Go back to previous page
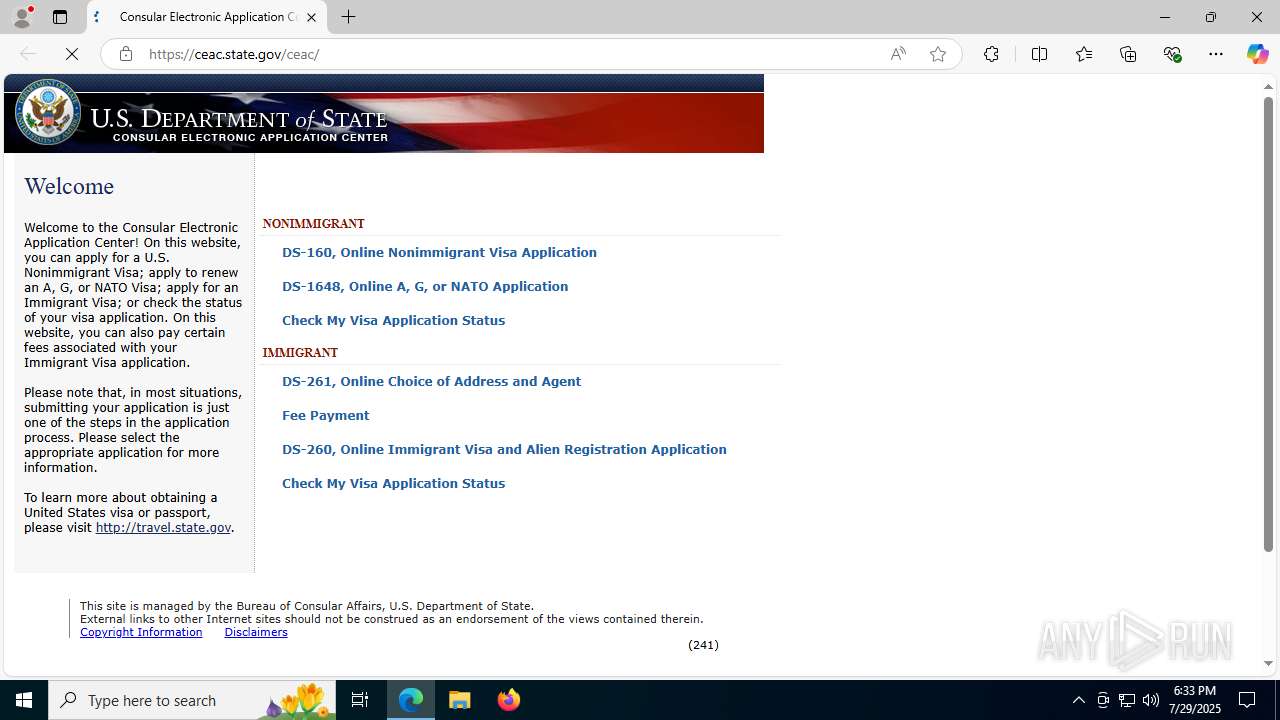This screenshot has width=1280, height=720. click(28, 54)
